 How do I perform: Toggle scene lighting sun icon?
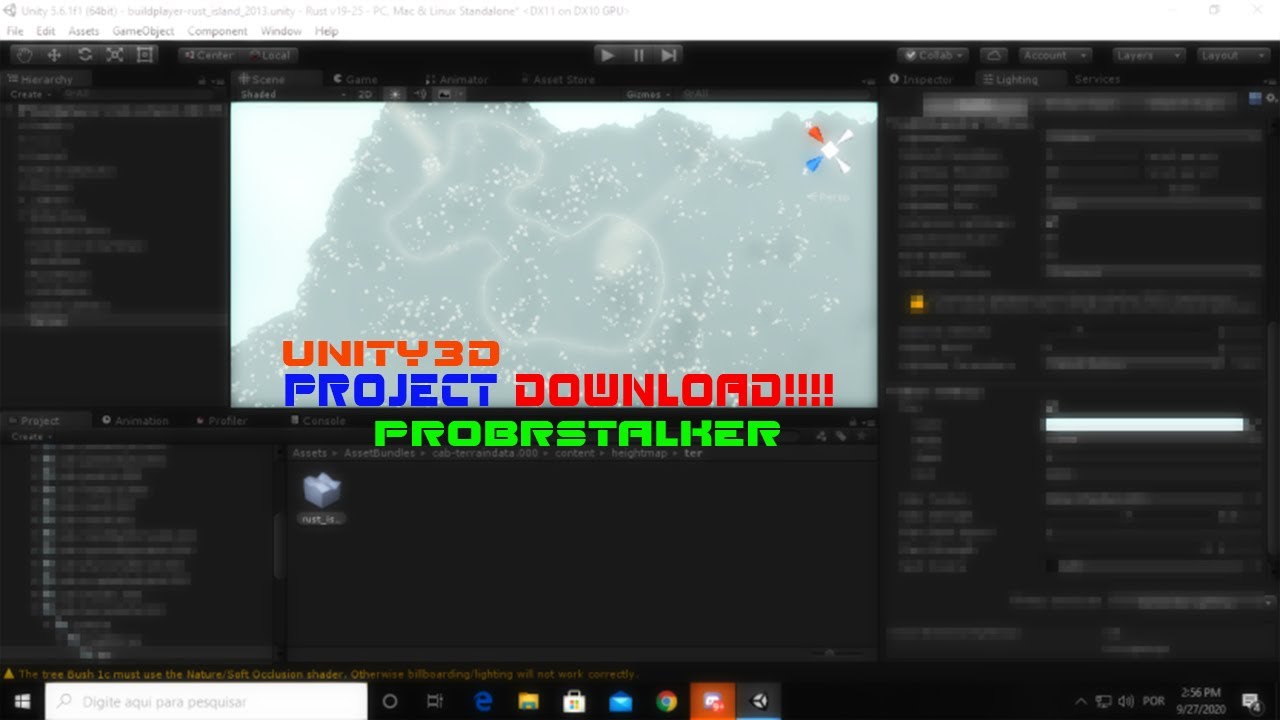[394, 94]
